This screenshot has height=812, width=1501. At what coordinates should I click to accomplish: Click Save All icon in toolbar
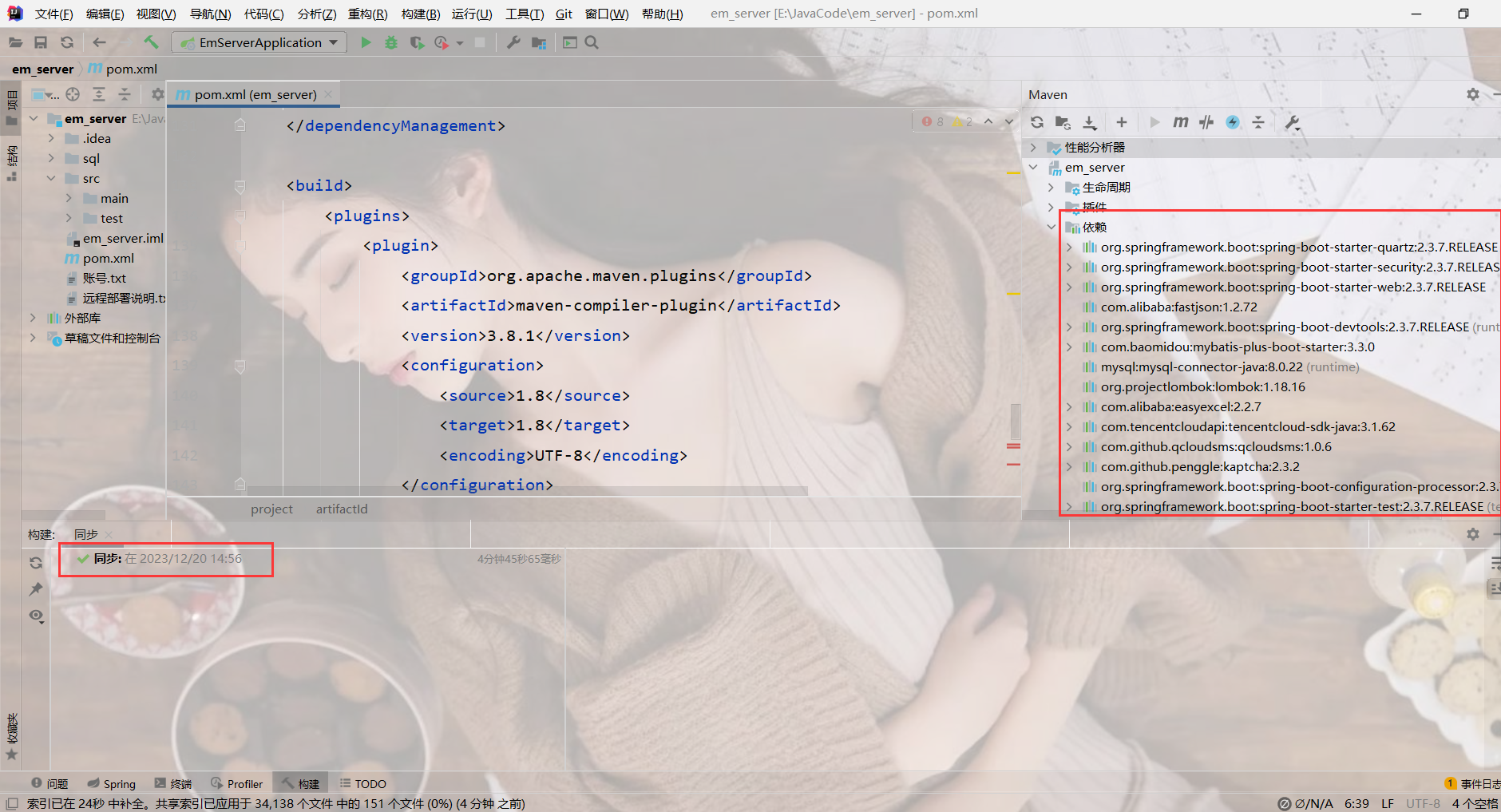(41, 42)
